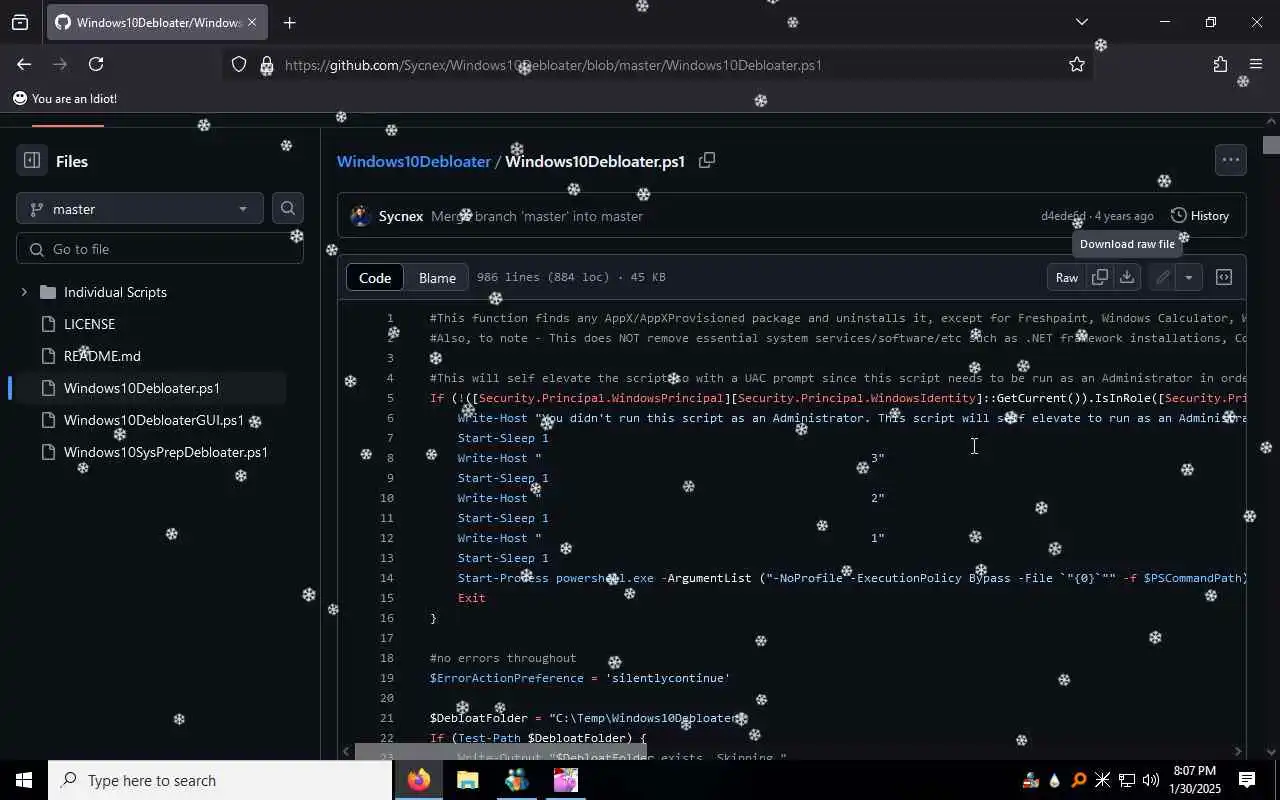Collapse the Files side panel icon

pyautogui.click(x=31, y=161)
